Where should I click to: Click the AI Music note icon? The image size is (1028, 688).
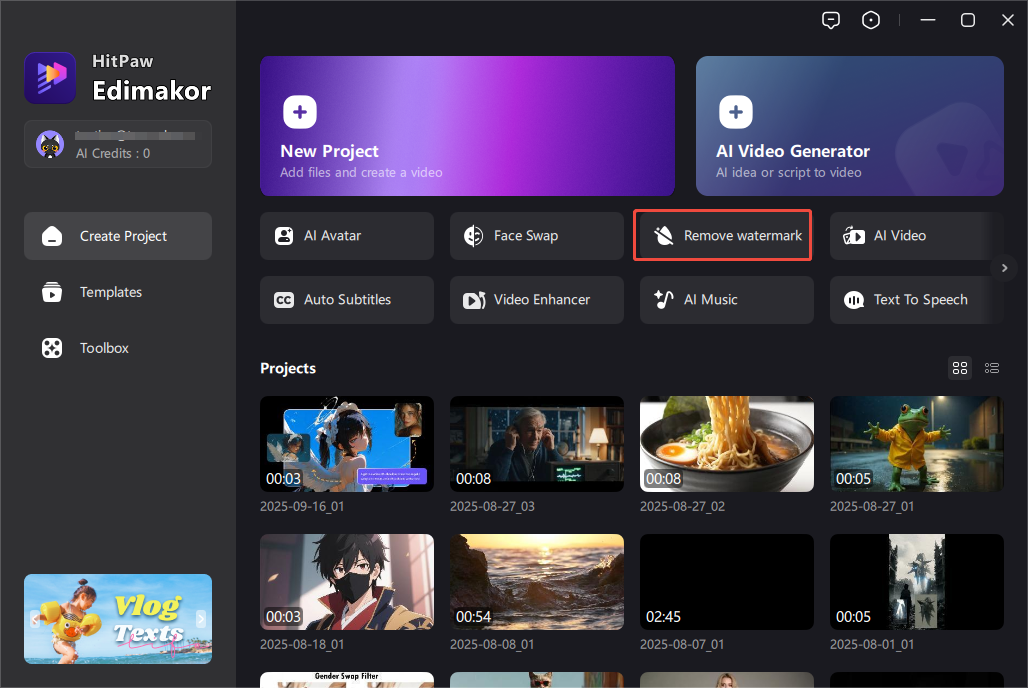pyautogui.click(x=663, y=300)
